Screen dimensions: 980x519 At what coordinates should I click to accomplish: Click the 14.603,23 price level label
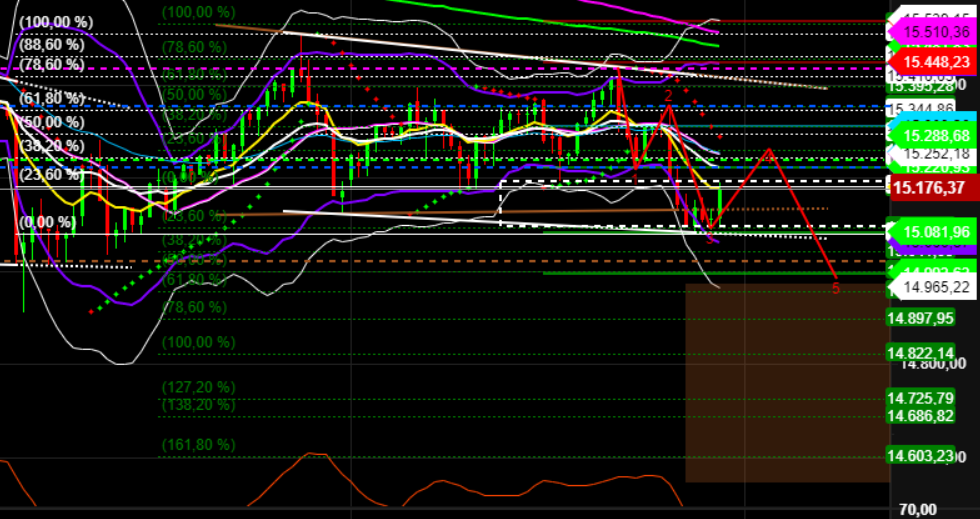[920, 456]
